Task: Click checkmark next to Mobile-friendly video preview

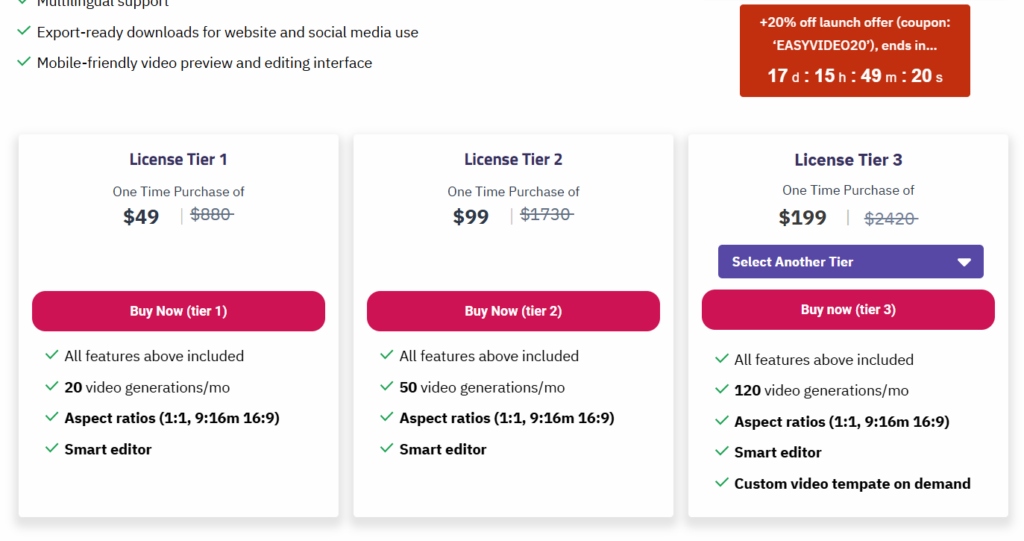Action: click(24, 61)
